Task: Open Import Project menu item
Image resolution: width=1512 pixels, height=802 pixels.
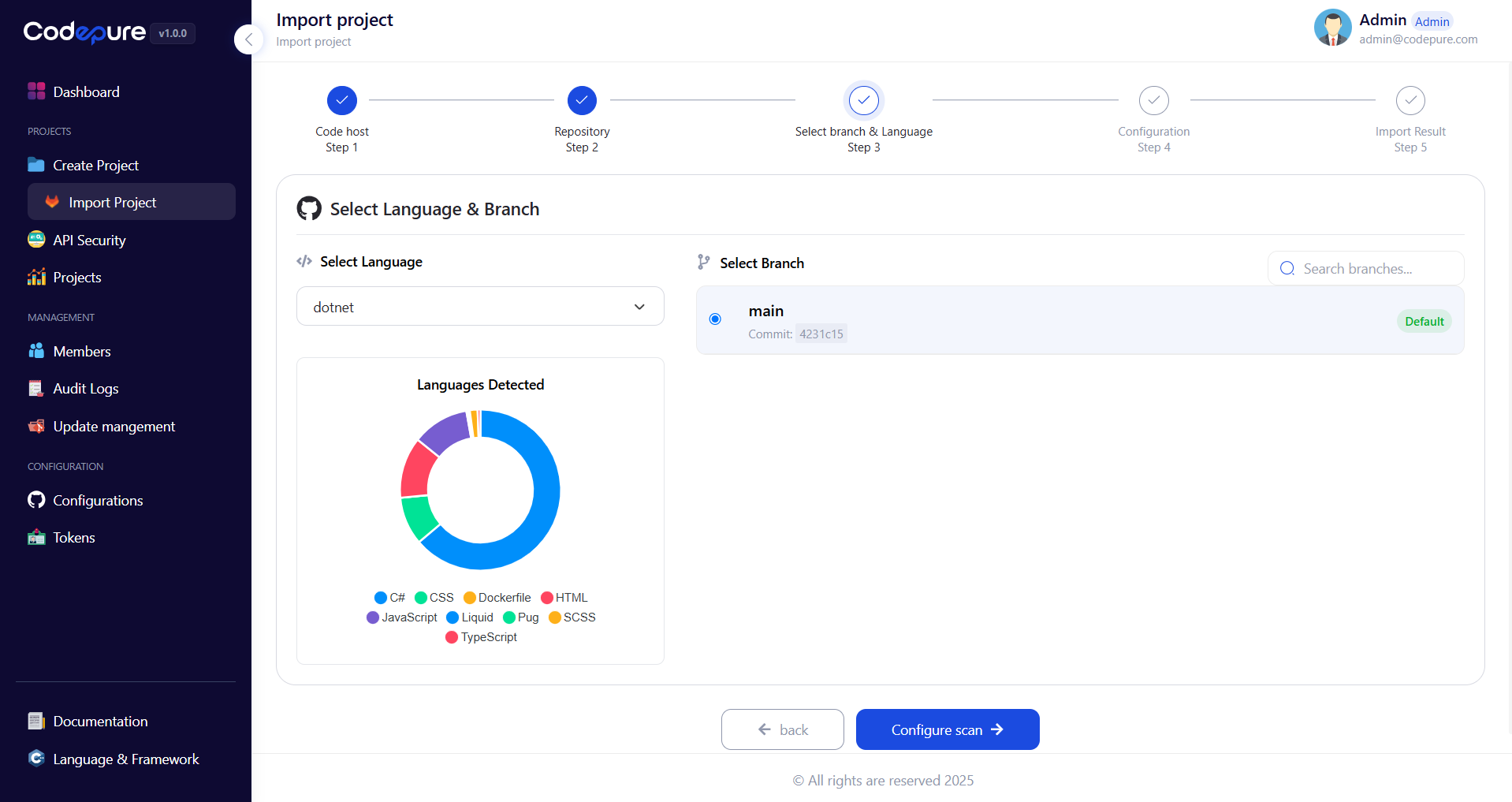Action: point(132,202)
